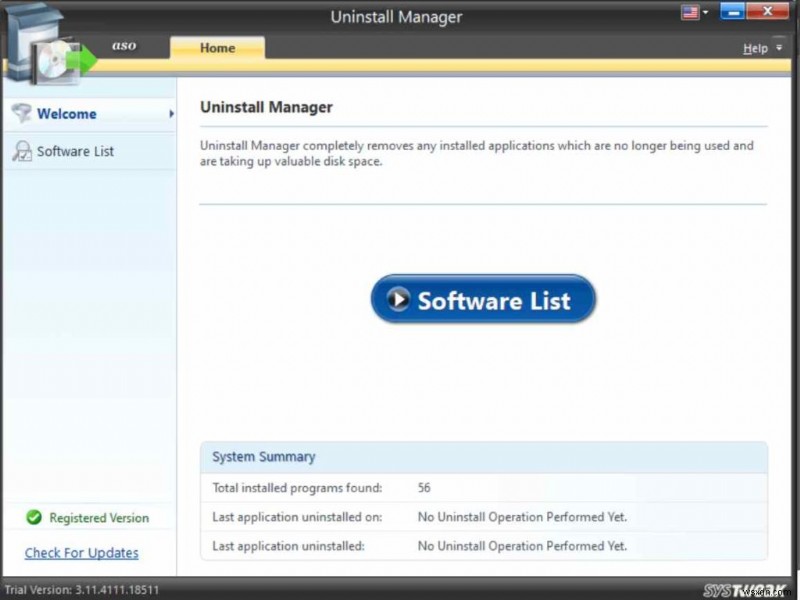Click the aso brand logo
Image resolution: width=800 pixels, height=600 pixels.
coord(123,45)
